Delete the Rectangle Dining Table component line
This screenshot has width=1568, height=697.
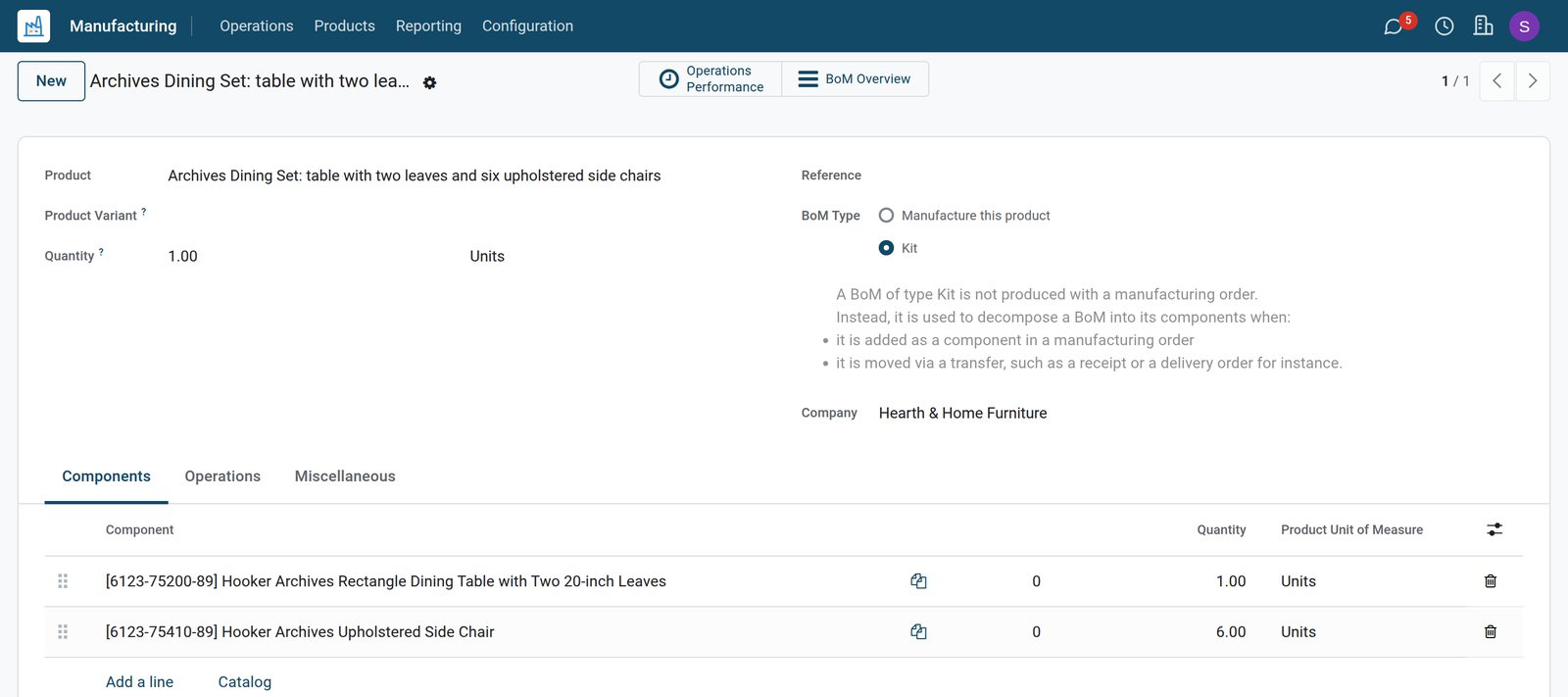(x=1491, y=581)
